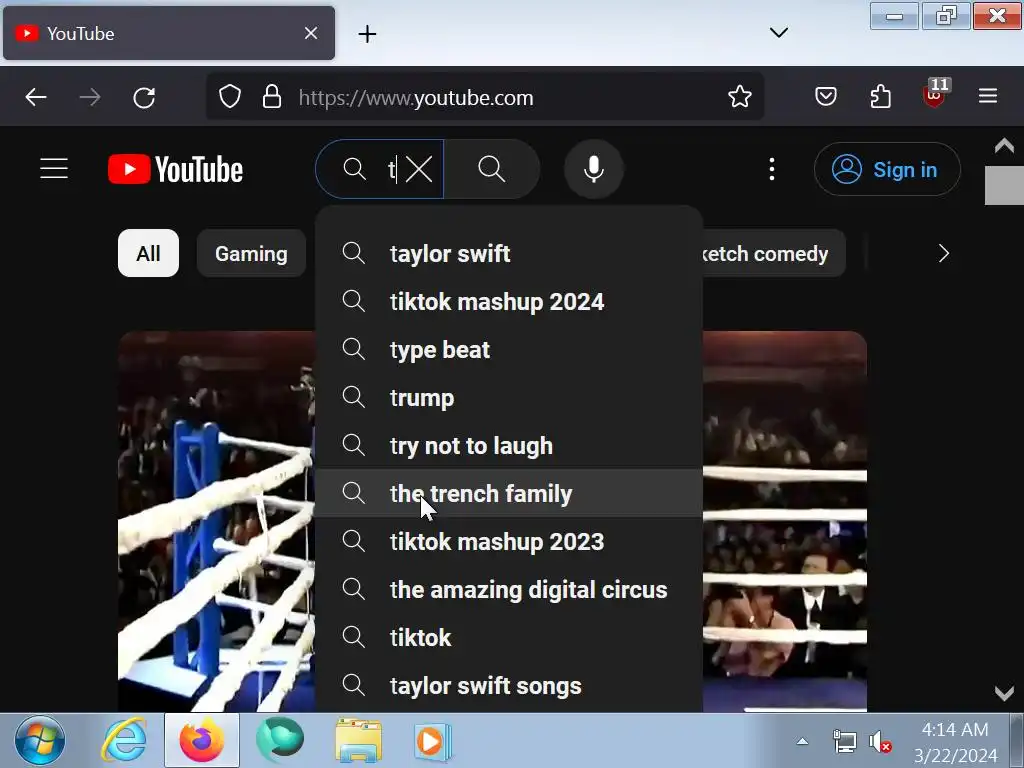This screenshot has width=1024, height=768.
Task: Open the tracking protection shield icon
Action: (x=230, y=97)
